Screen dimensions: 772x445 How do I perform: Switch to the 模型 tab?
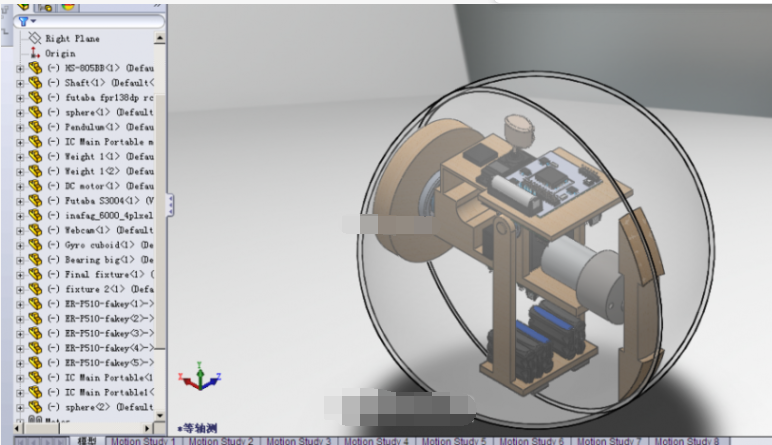87,441
